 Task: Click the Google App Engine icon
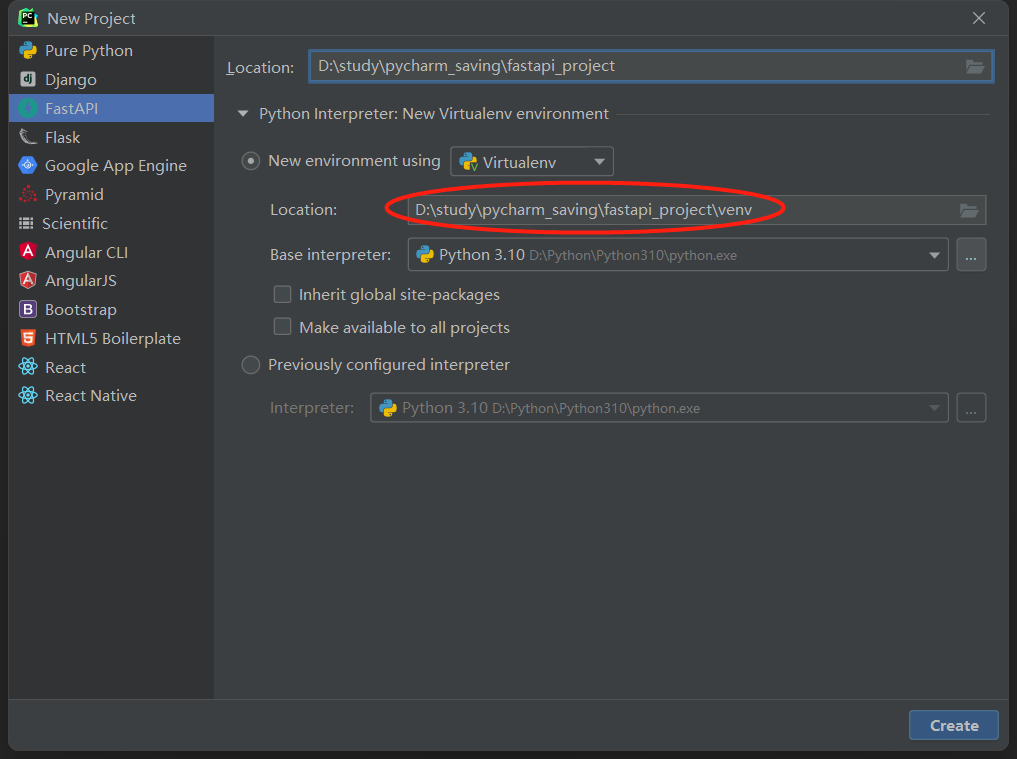tap(28, 165)
